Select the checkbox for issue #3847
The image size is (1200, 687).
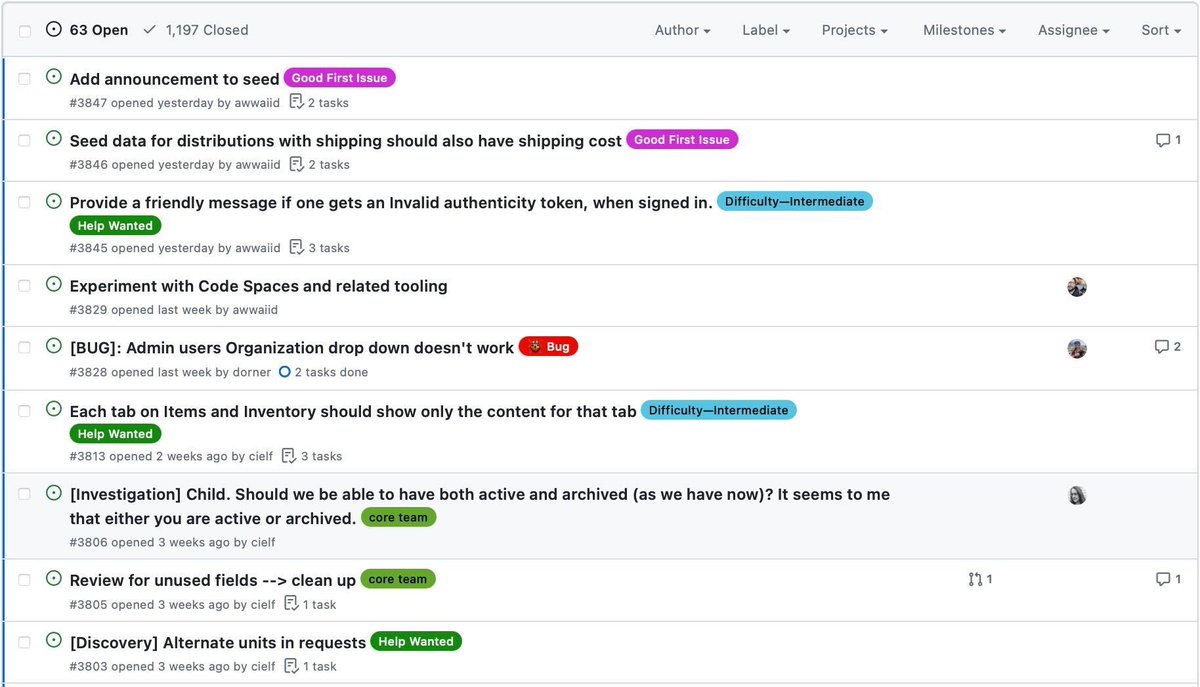pyautogui.click(x=24, y=77)
